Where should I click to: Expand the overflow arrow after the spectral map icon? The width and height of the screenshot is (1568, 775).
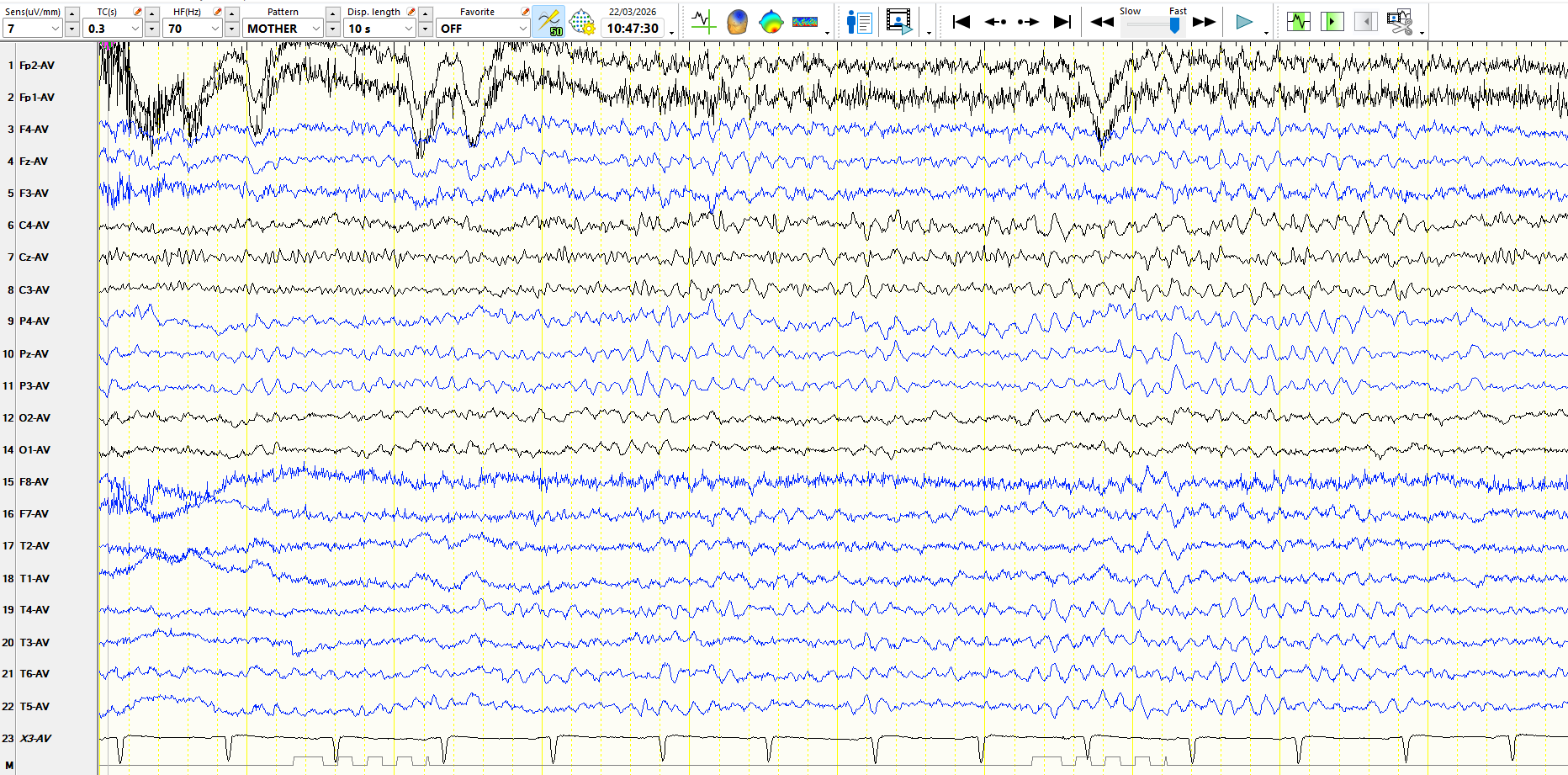pyautogui.click(x=828, y=33)
